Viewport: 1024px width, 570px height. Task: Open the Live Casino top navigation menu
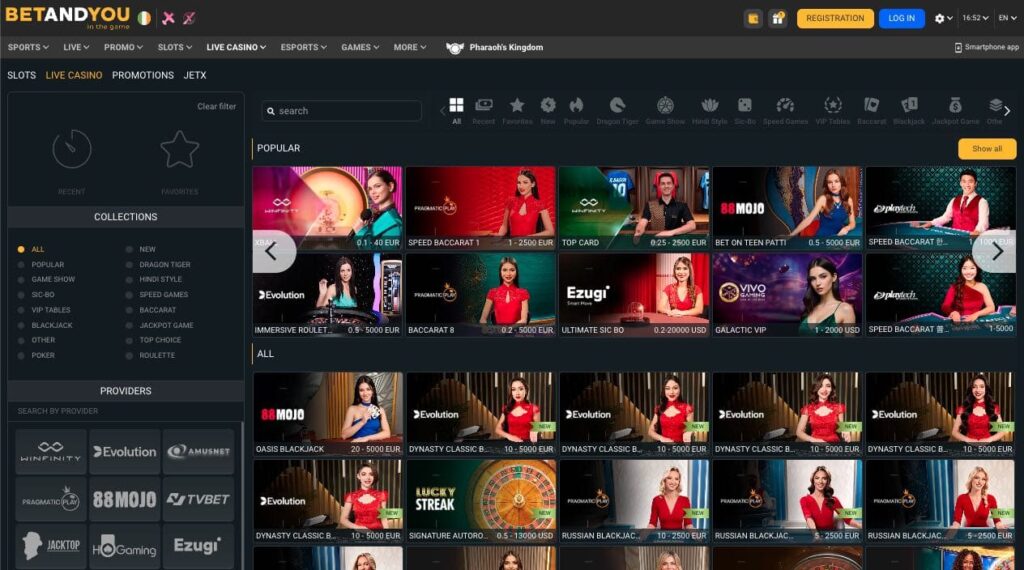click(x=236, y=47)
